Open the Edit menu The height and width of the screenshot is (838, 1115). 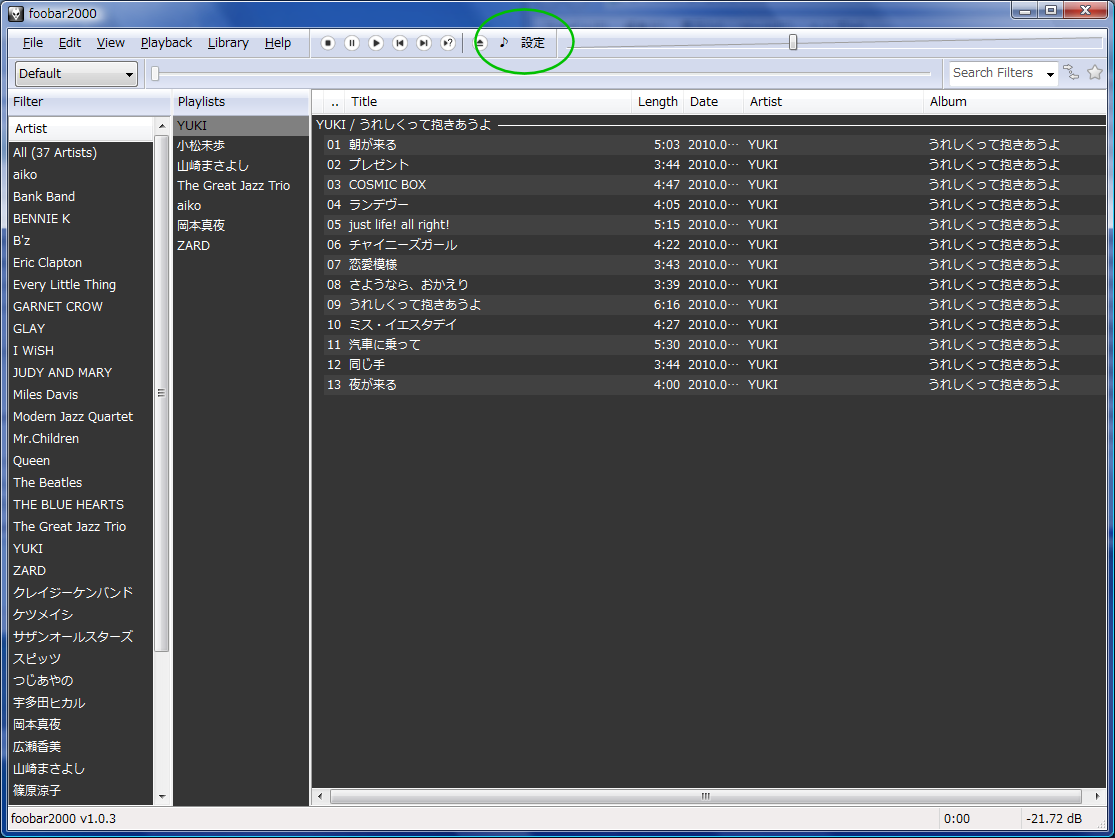(70, 43)
